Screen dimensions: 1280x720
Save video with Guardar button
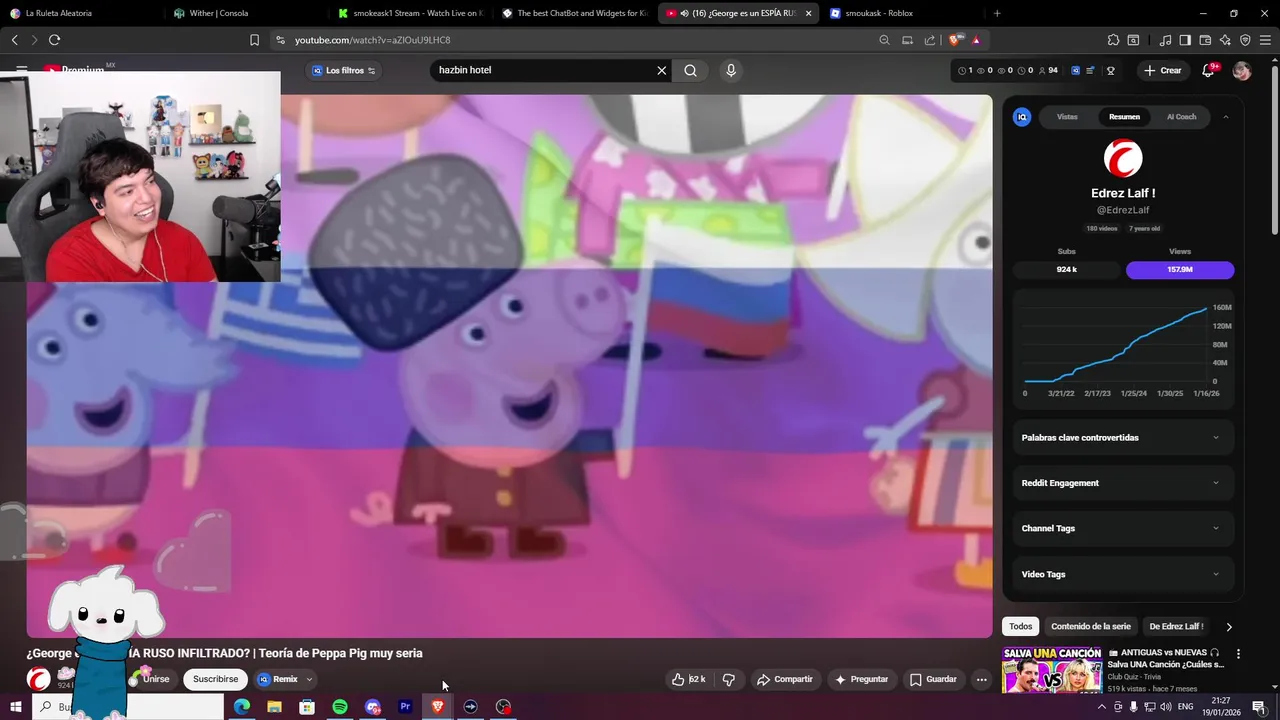pyautogui.click(x=933, y=679)
